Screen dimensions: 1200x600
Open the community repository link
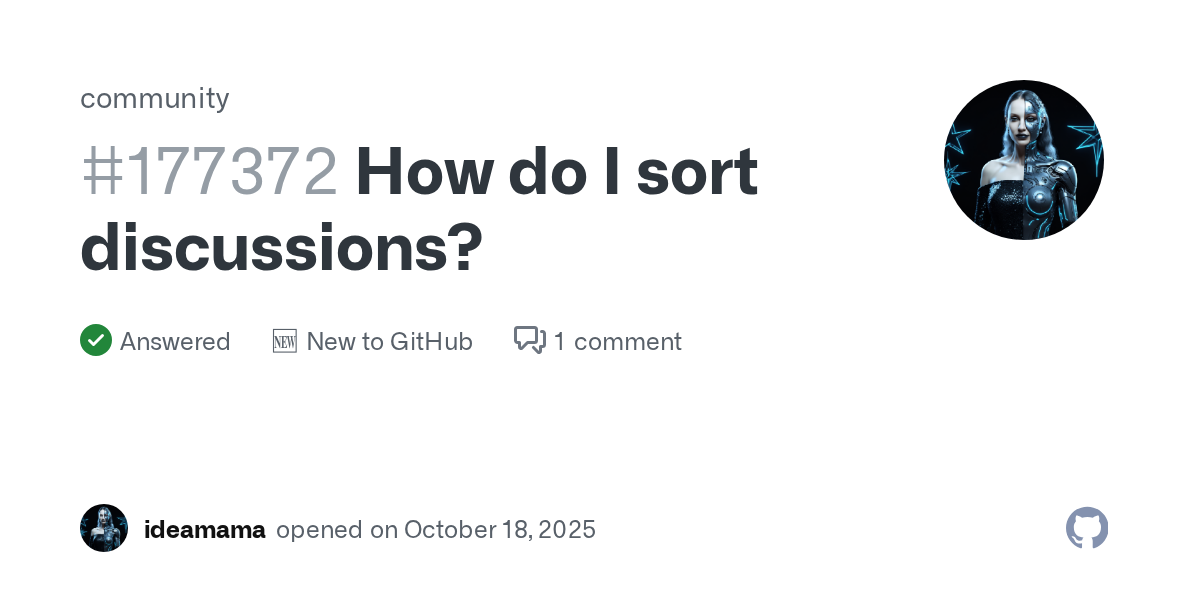pyautogui.click(x=155, y=98)
